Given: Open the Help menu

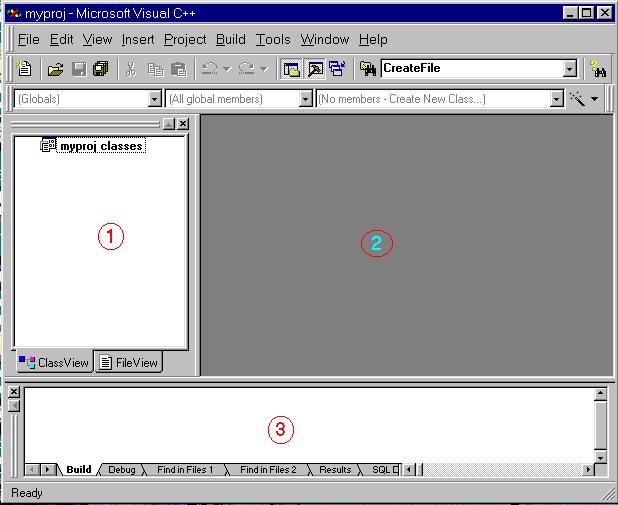Looking at the screenshot, I should pyautogui.click(x=373, y=39).
